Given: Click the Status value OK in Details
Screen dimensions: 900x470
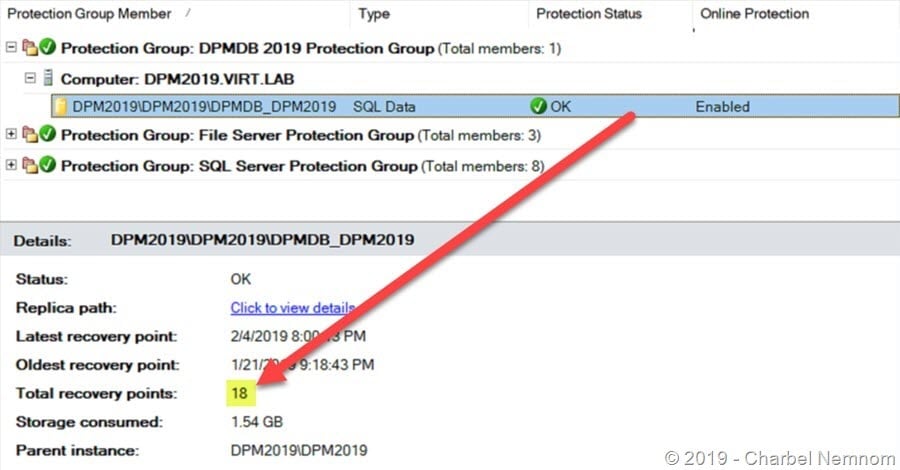Looking at the screenshot, I should pos(240,279).
